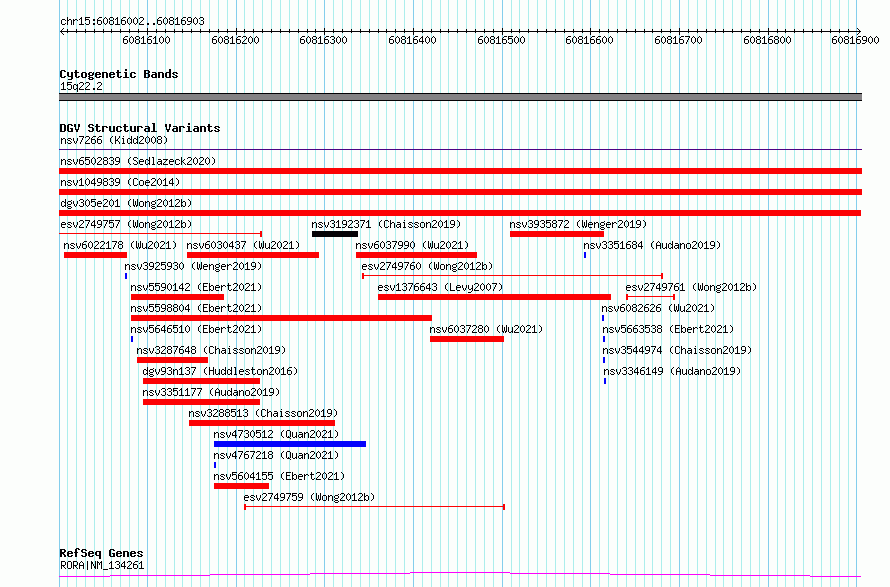Click dgv93n137 (Huddleston2016) label
The height and width of the screenshot is (587, 890).
220,371
